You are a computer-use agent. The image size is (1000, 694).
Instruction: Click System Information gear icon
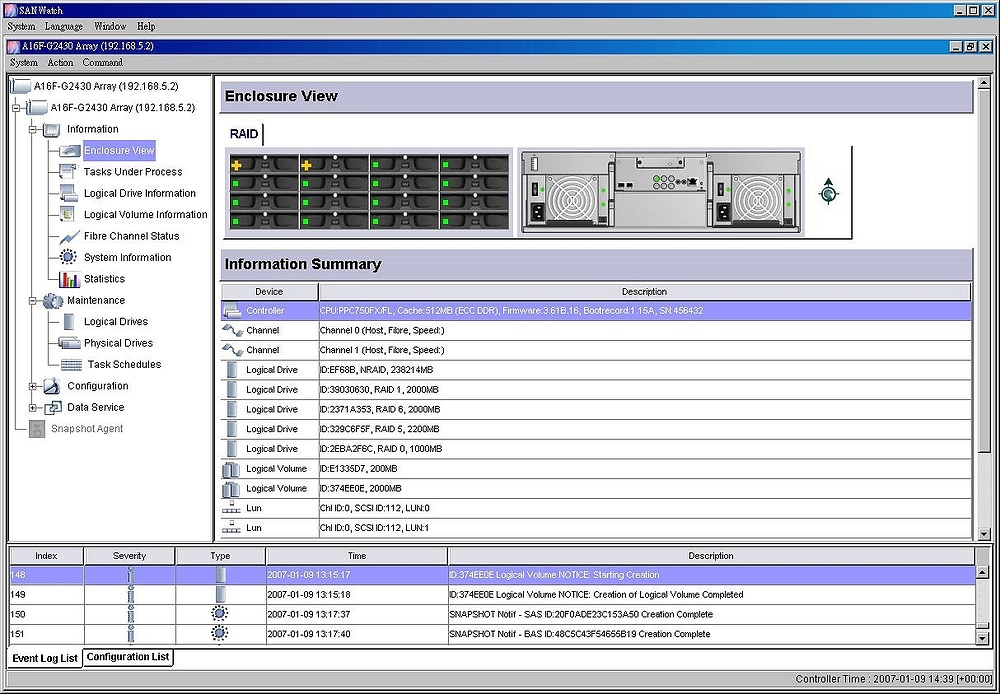point(68,257)
